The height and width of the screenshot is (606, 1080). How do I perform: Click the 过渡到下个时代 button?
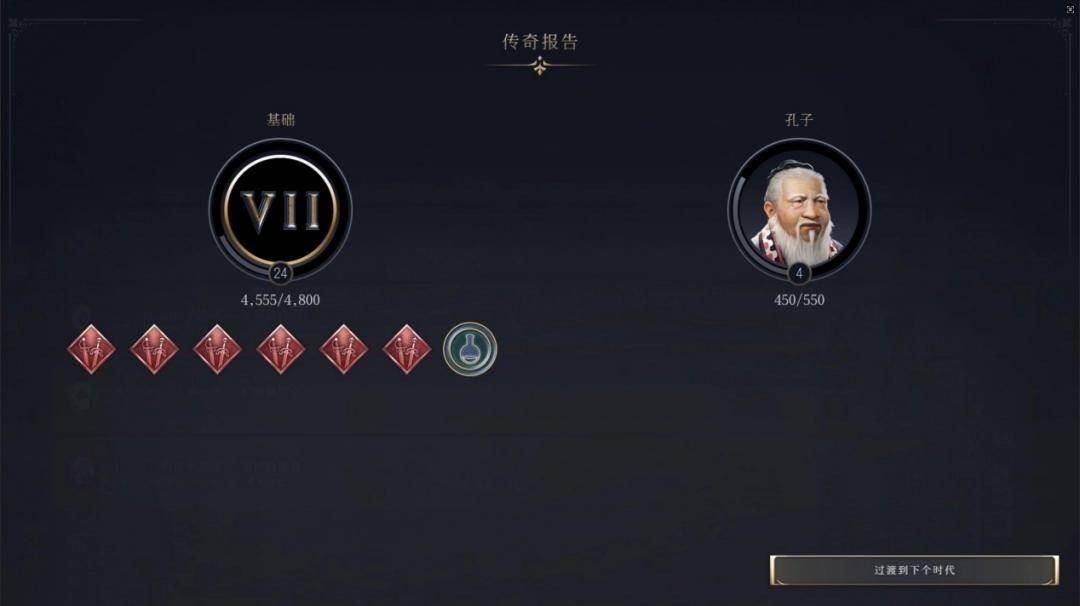914,570
